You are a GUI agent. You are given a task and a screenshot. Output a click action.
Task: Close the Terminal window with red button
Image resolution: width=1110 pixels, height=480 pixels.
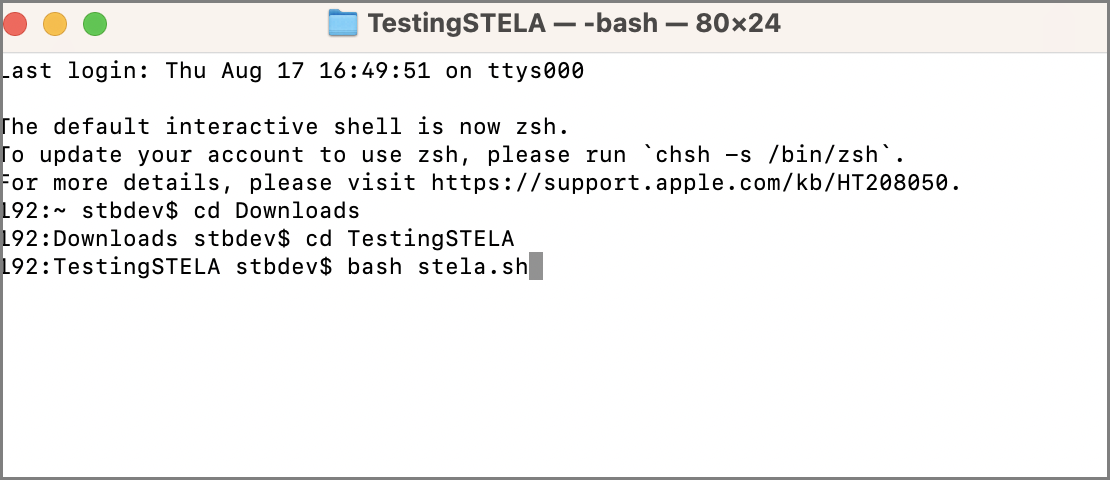pyautogui.click(x=15, y=24)
